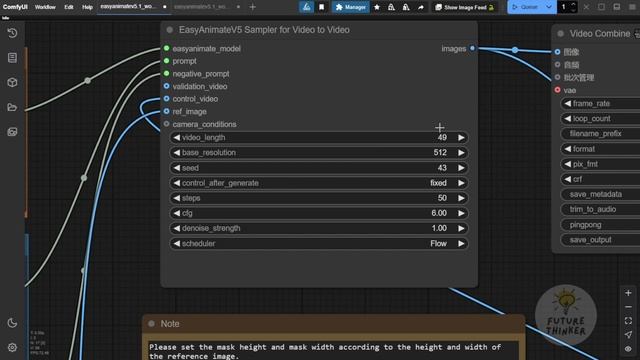Toggle save_metadata in Video Combine
The image size is (640, 360).
pos(600,194)
